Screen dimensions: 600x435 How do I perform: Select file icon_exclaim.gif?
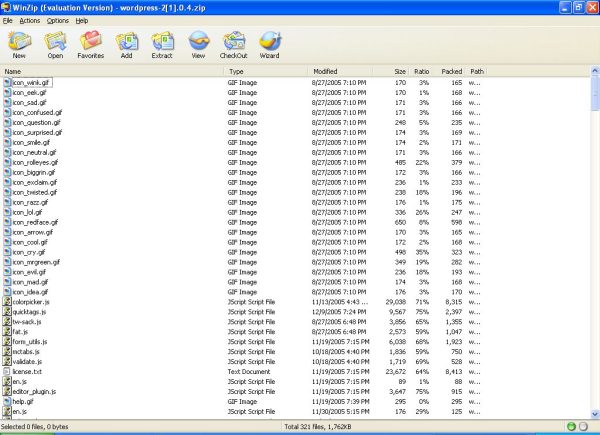(34, 182)
